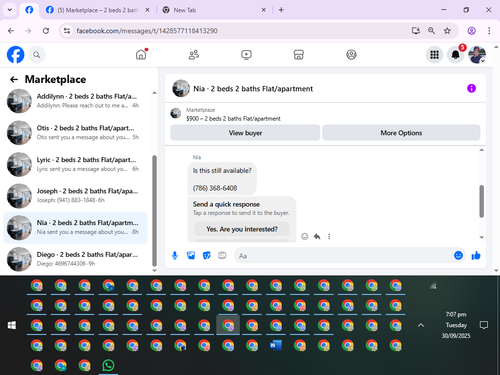Open the Windows notification center icon
Screen dimensions: 500x375
coord(484,325)
